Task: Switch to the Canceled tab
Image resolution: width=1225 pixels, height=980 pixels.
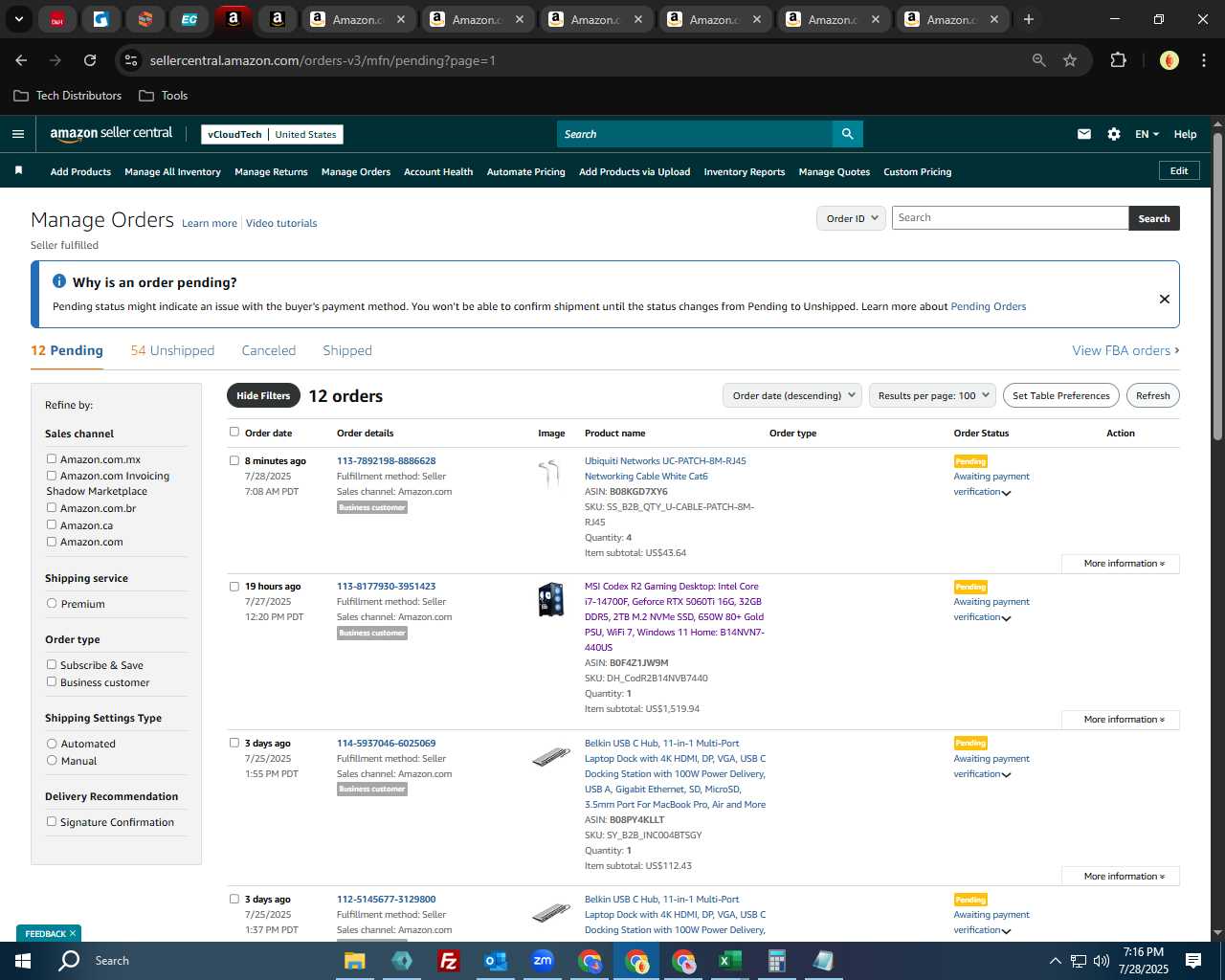Action: point(269,350)
